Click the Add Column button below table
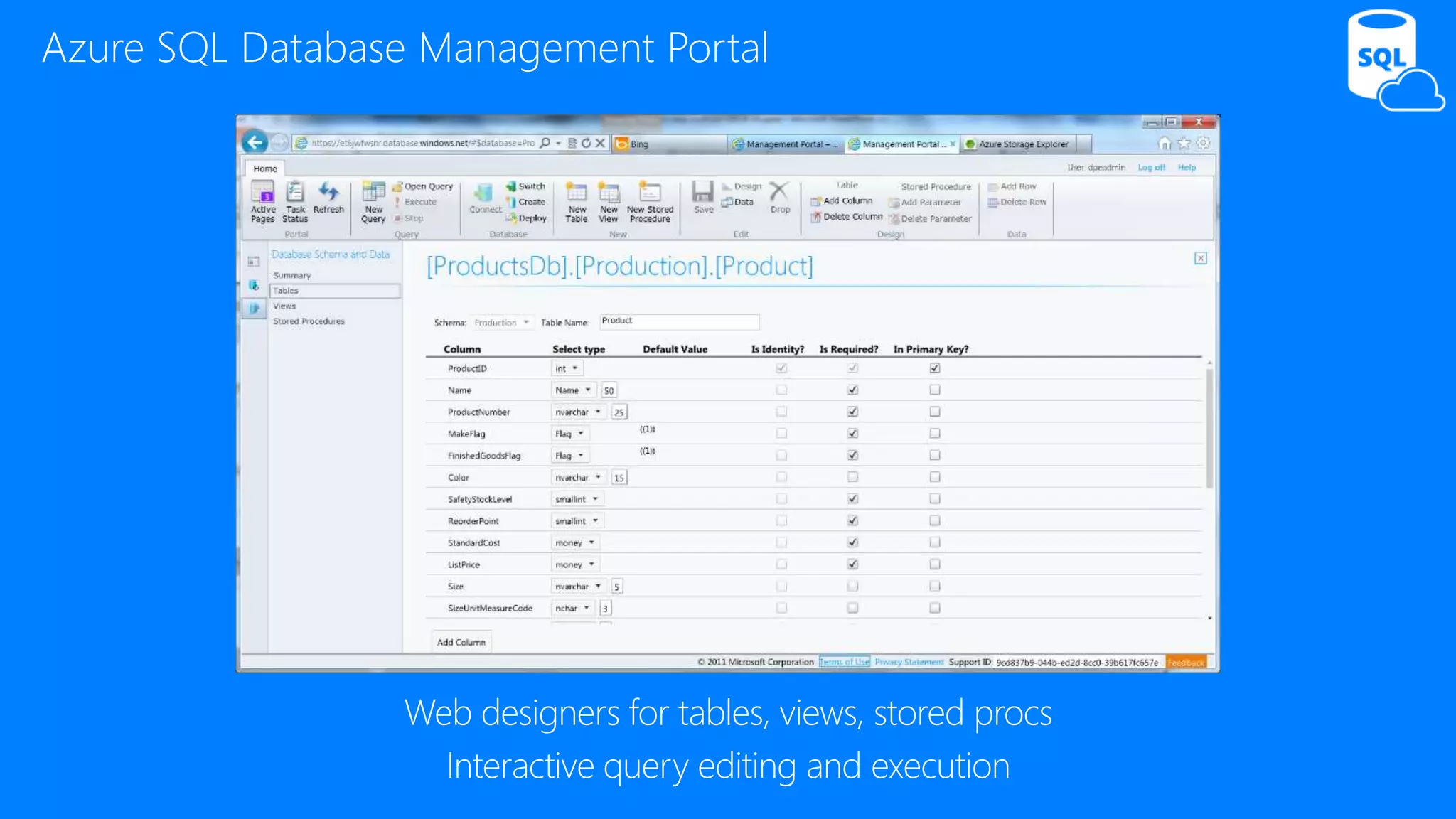 coord(461,642)
